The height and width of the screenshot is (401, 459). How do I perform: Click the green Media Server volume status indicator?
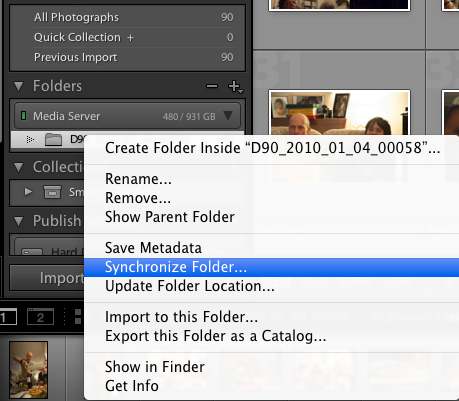23,116
